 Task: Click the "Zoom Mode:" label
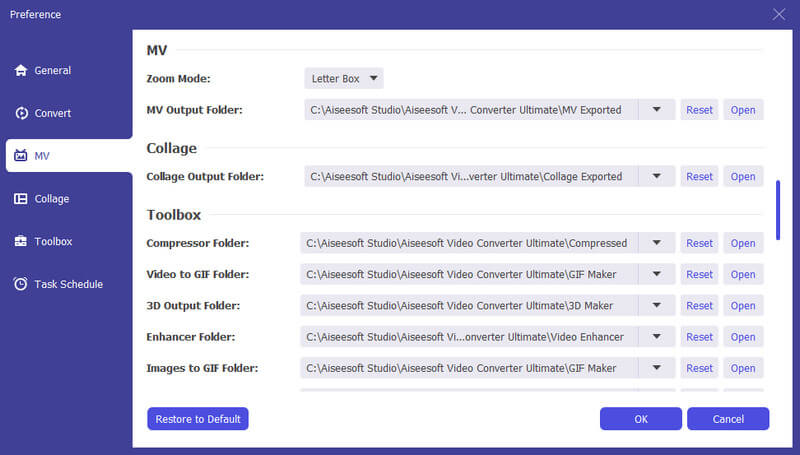point(178,79)
